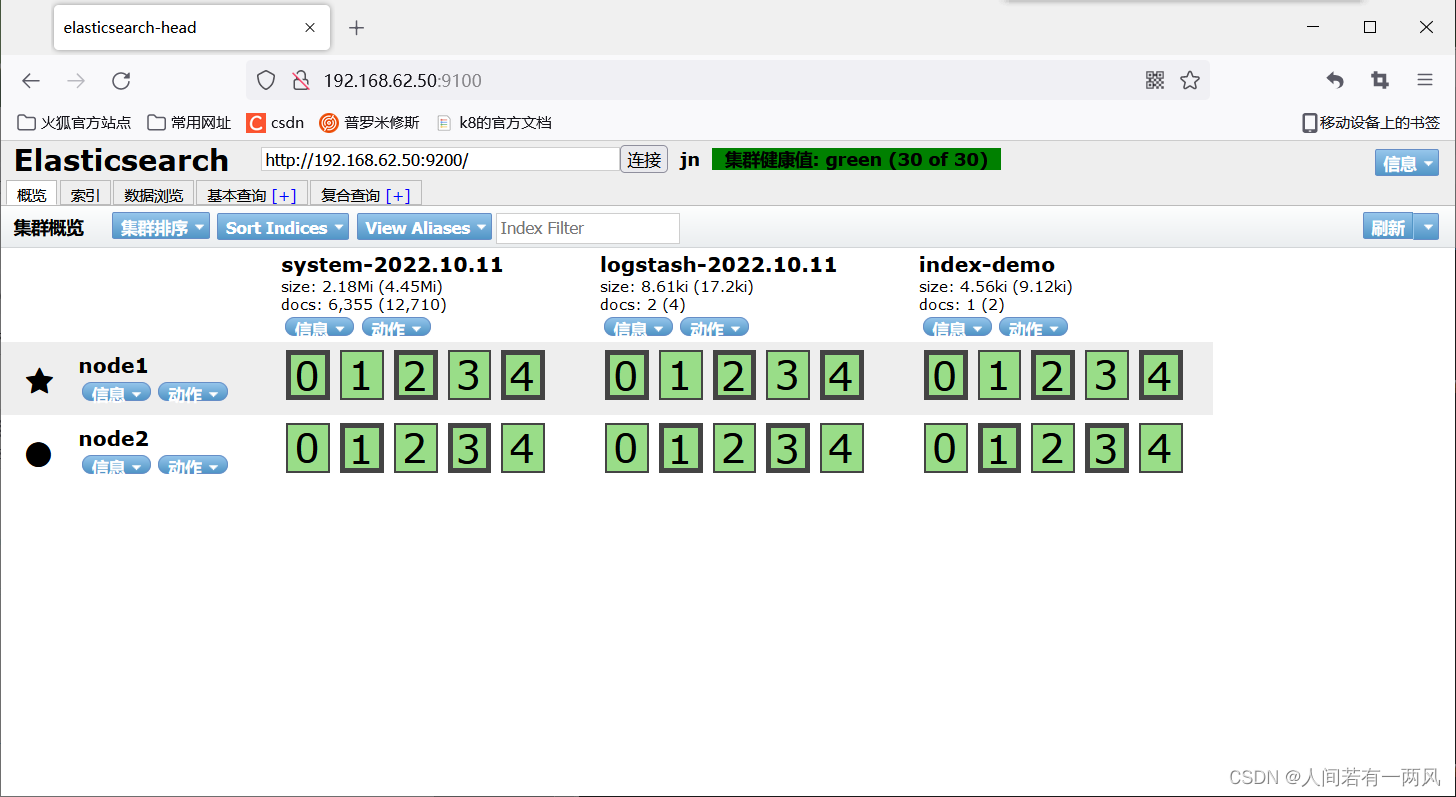Expand the arrow next to 刷新 button
This screenshot has height=797, width=1456.
click(x=1426, y=227)
